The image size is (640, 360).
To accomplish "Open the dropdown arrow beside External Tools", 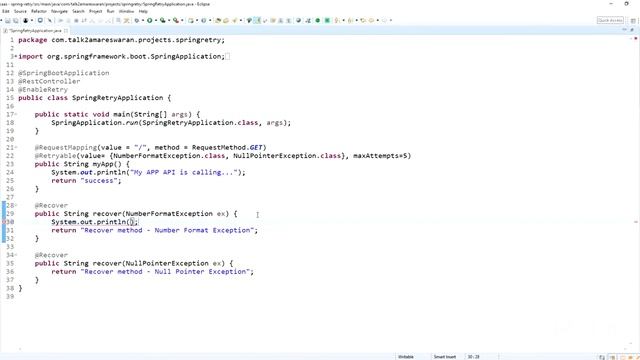I will click(x=182, y=20).
